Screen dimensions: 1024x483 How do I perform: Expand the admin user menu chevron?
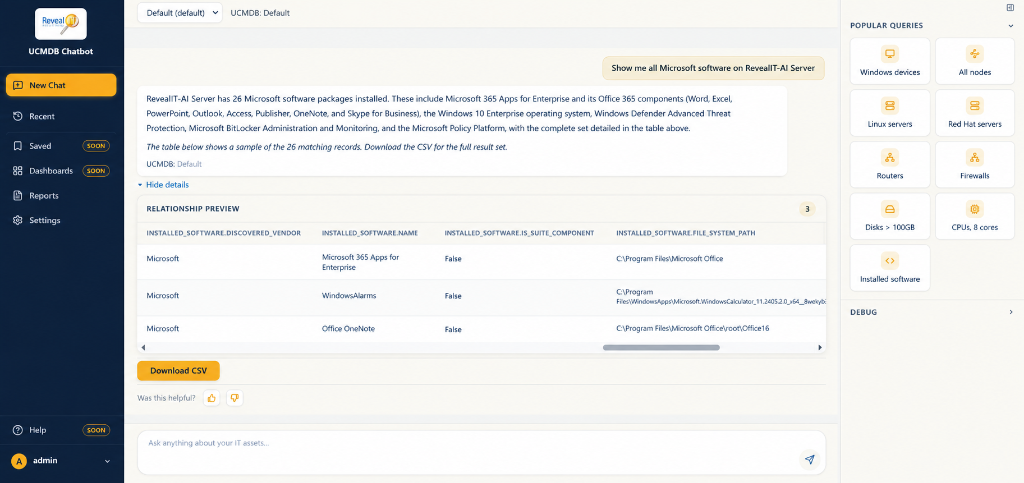click(x=107, y=461)
